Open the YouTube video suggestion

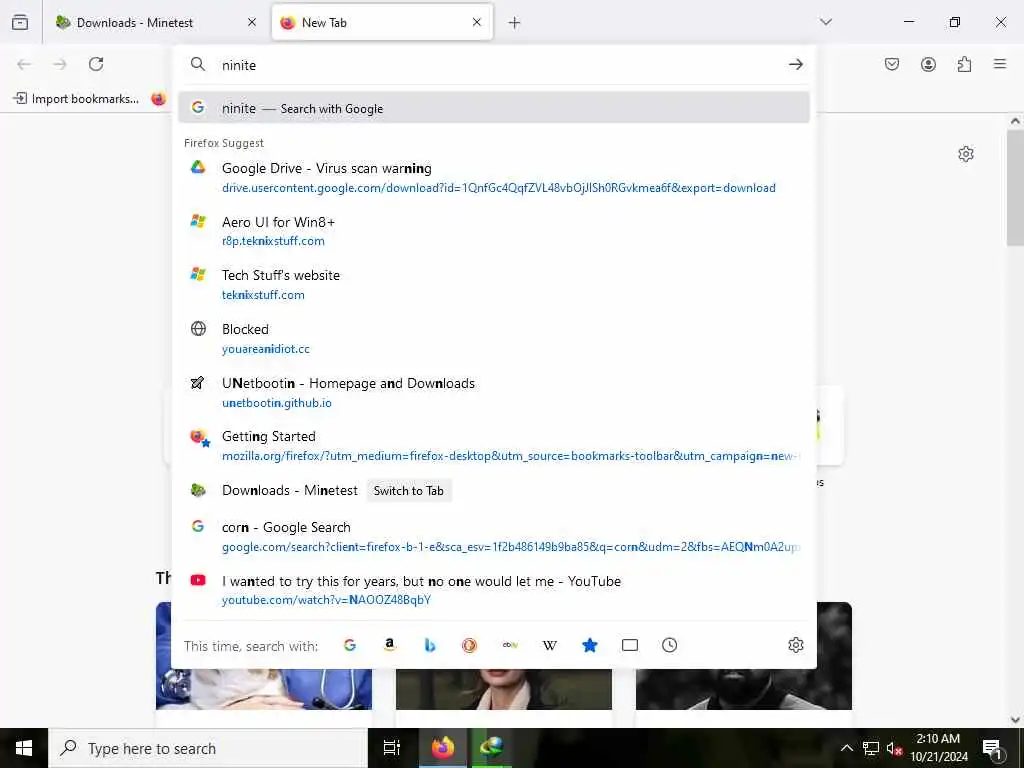494,590
